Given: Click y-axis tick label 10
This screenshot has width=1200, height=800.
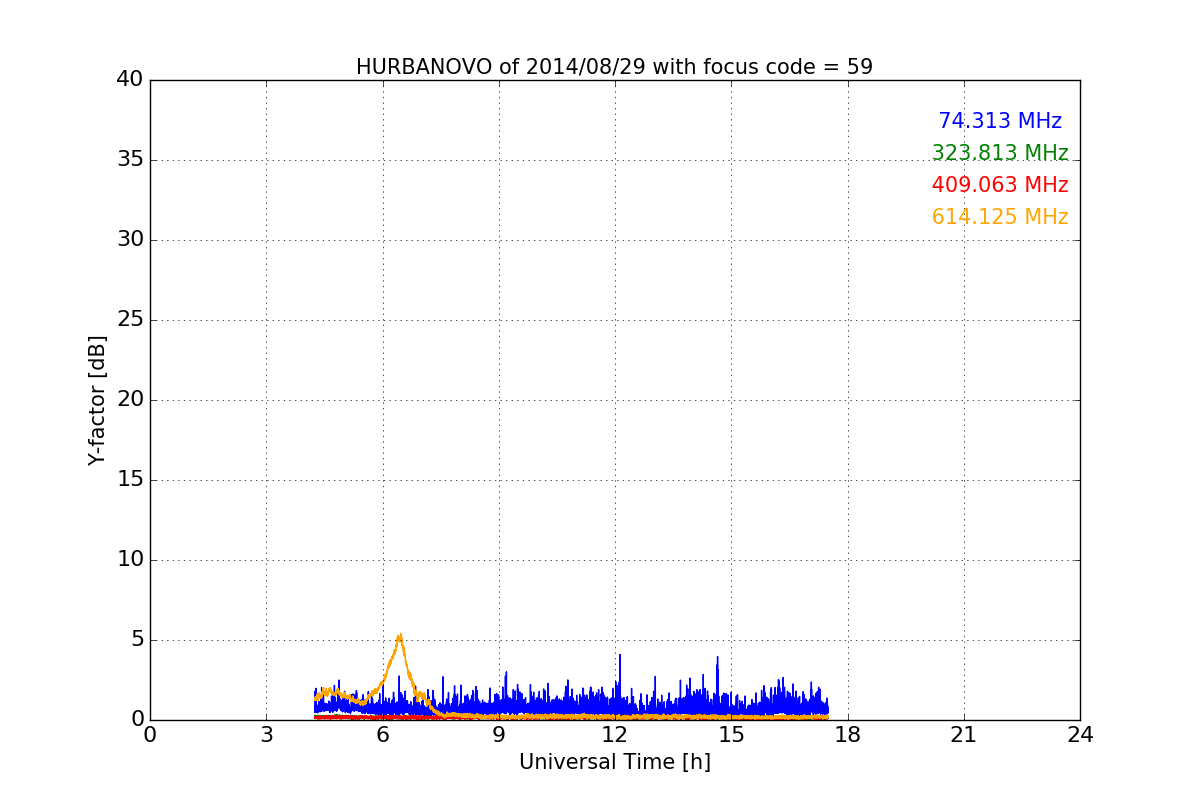Looking at the screenshot, I should (129, 559).
